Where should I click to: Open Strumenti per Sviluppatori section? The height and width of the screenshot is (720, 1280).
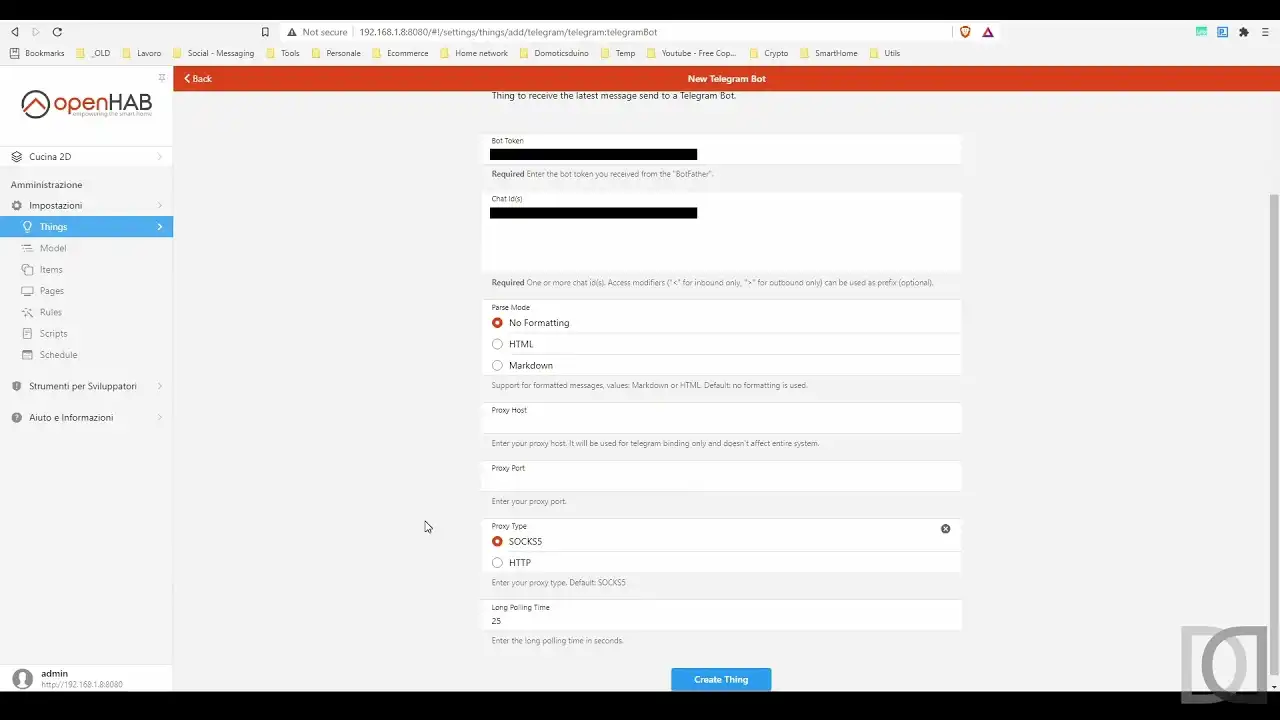click(x=86, y=386)
